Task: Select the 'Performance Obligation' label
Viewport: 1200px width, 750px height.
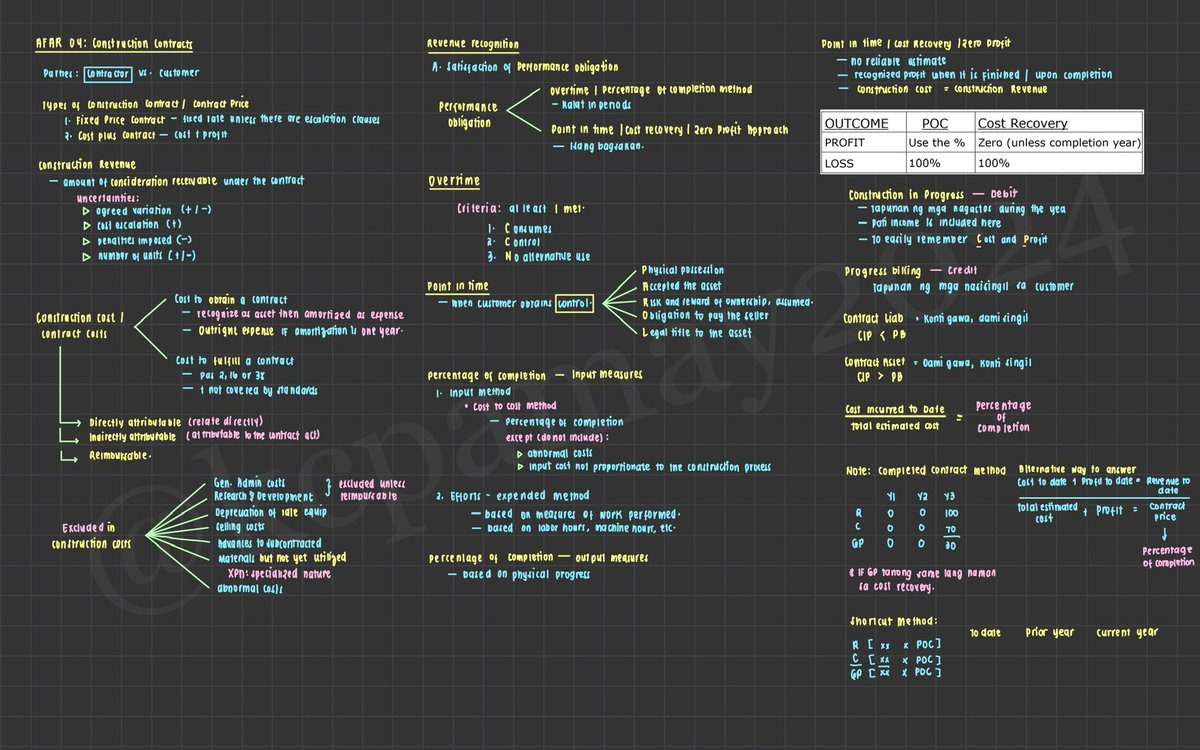Action: point(467,114)
